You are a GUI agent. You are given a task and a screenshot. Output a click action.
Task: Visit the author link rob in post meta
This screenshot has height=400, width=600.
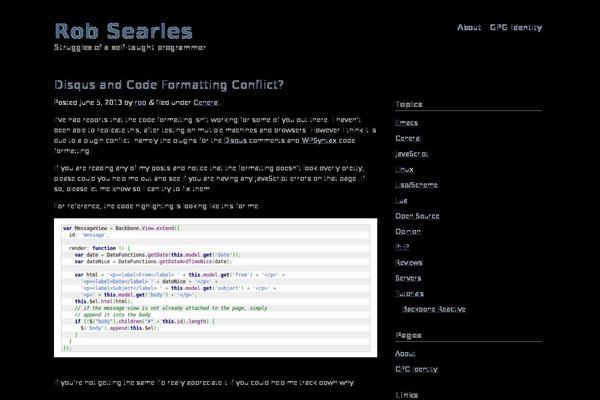point(140,103)
